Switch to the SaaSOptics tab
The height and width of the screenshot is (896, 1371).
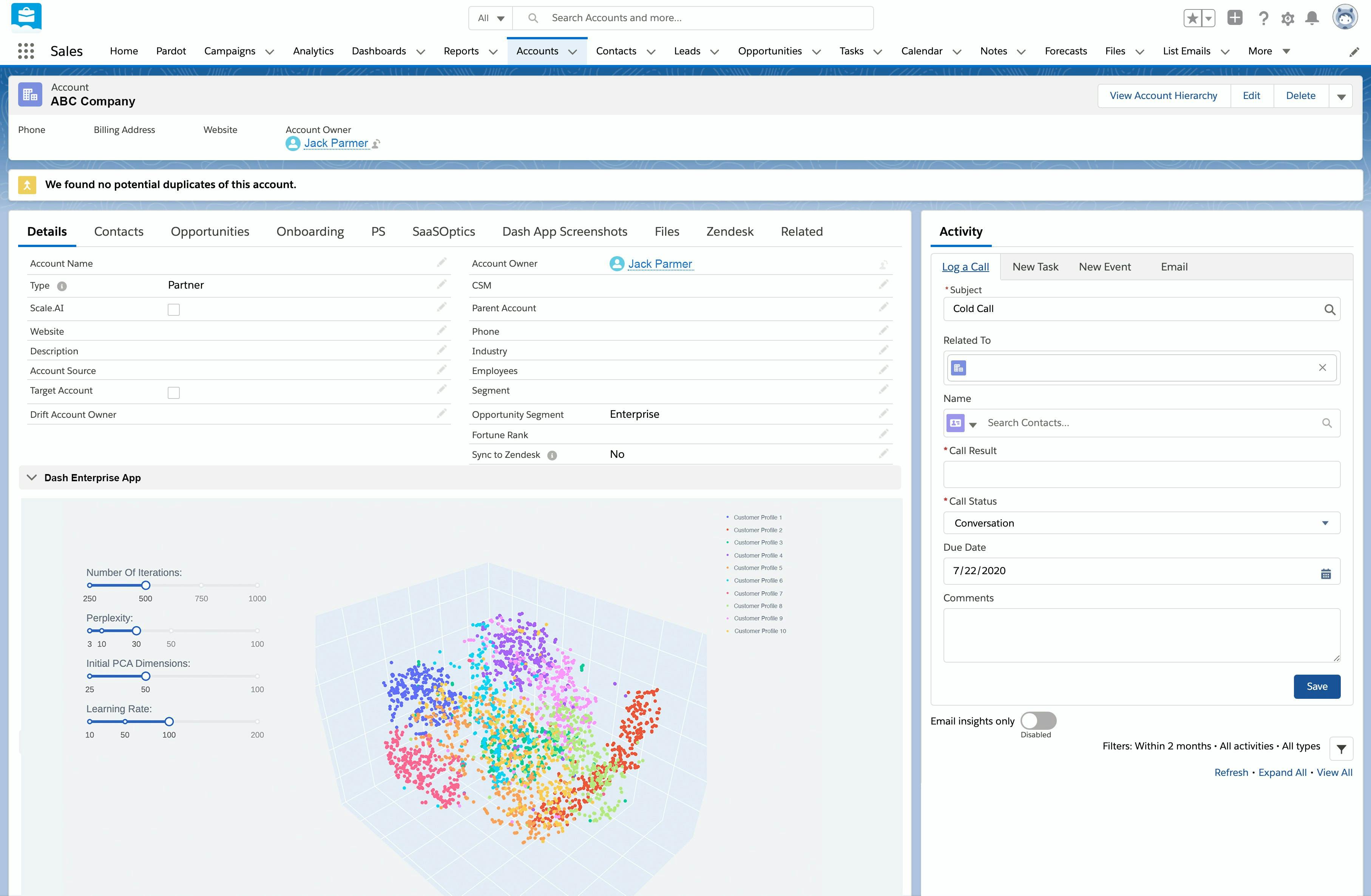tap(443, 231)
